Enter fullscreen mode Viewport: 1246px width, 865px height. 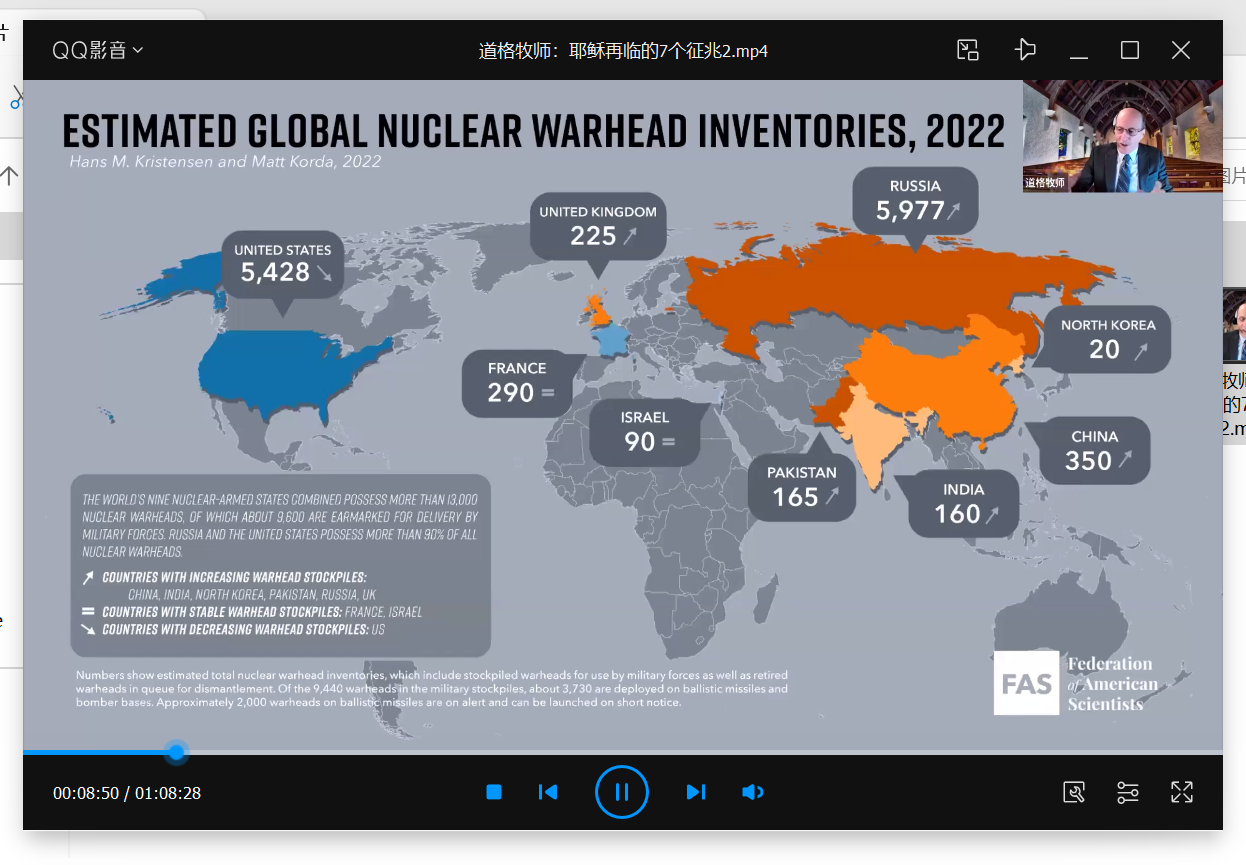(1182, 792)
